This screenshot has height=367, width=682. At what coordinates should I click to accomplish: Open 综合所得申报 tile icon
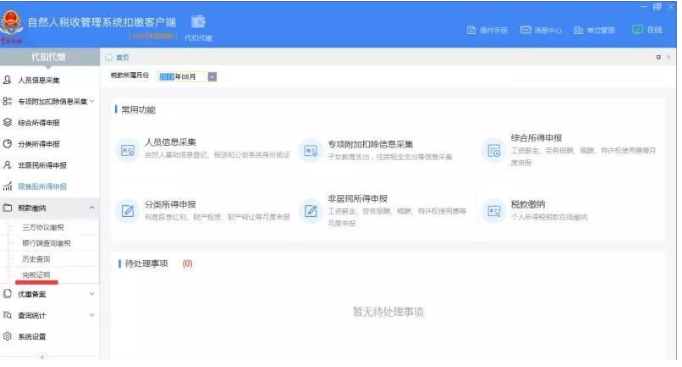tap(494, 151)
